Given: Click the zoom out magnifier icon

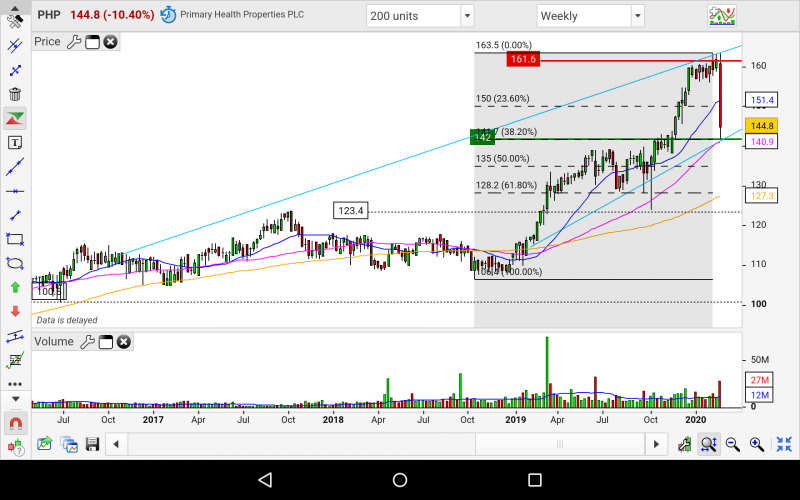Looking at the screenshot, I should point(733,444).
